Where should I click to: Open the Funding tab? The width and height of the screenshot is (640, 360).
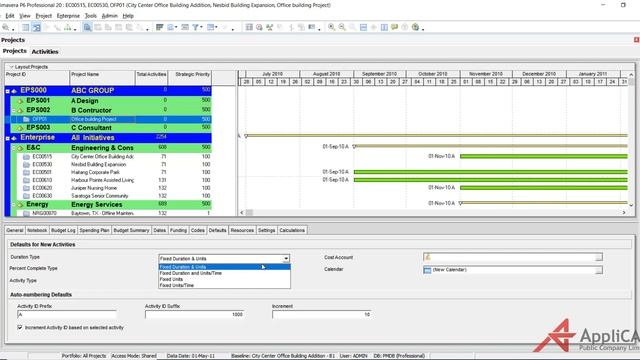178,230
